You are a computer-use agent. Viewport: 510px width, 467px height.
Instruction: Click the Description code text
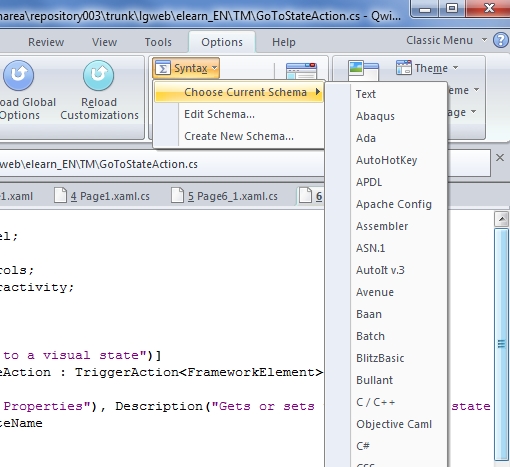coord(159,406)
